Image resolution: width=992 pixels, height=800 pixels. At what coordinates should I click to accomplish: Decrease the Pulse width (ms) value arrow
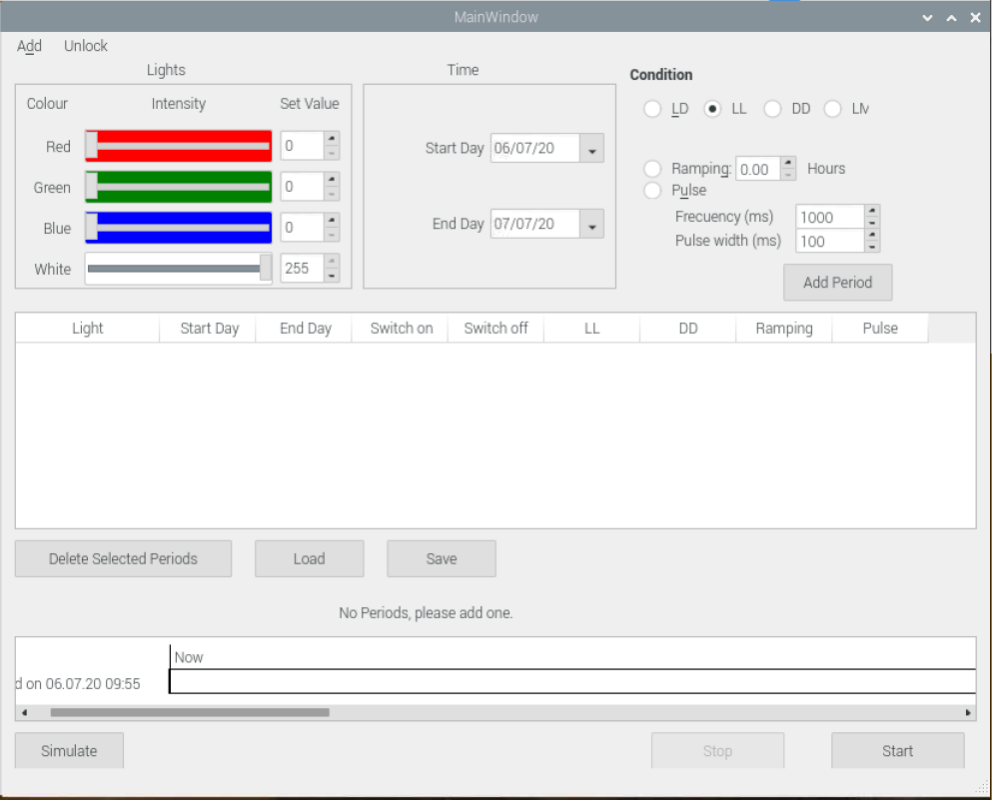click(871, 246)
